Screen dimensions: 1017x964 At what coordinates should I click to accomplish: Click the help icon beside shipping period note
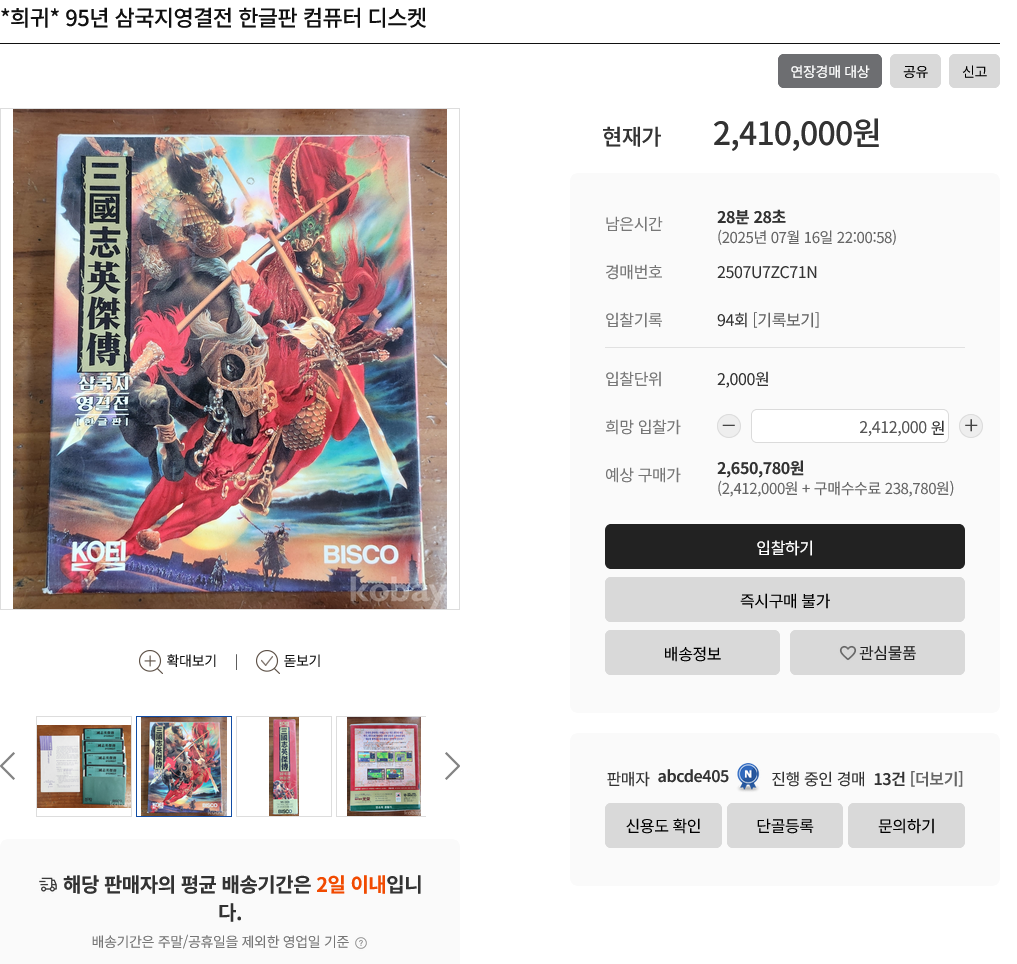[x=361, y=943]
